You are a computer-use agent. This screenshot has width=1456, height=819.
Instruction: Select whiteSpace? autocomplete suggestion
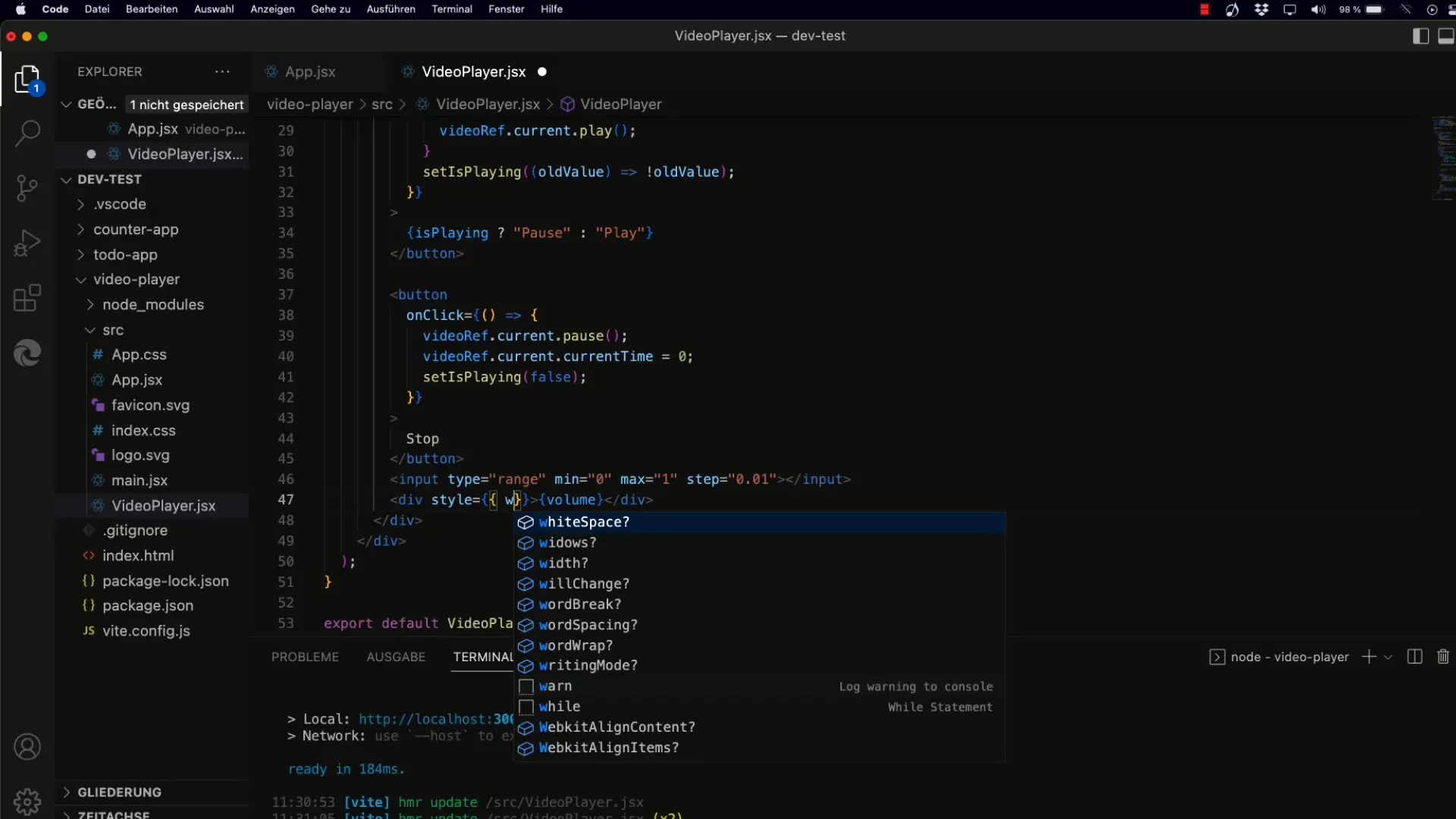[760, 522]
